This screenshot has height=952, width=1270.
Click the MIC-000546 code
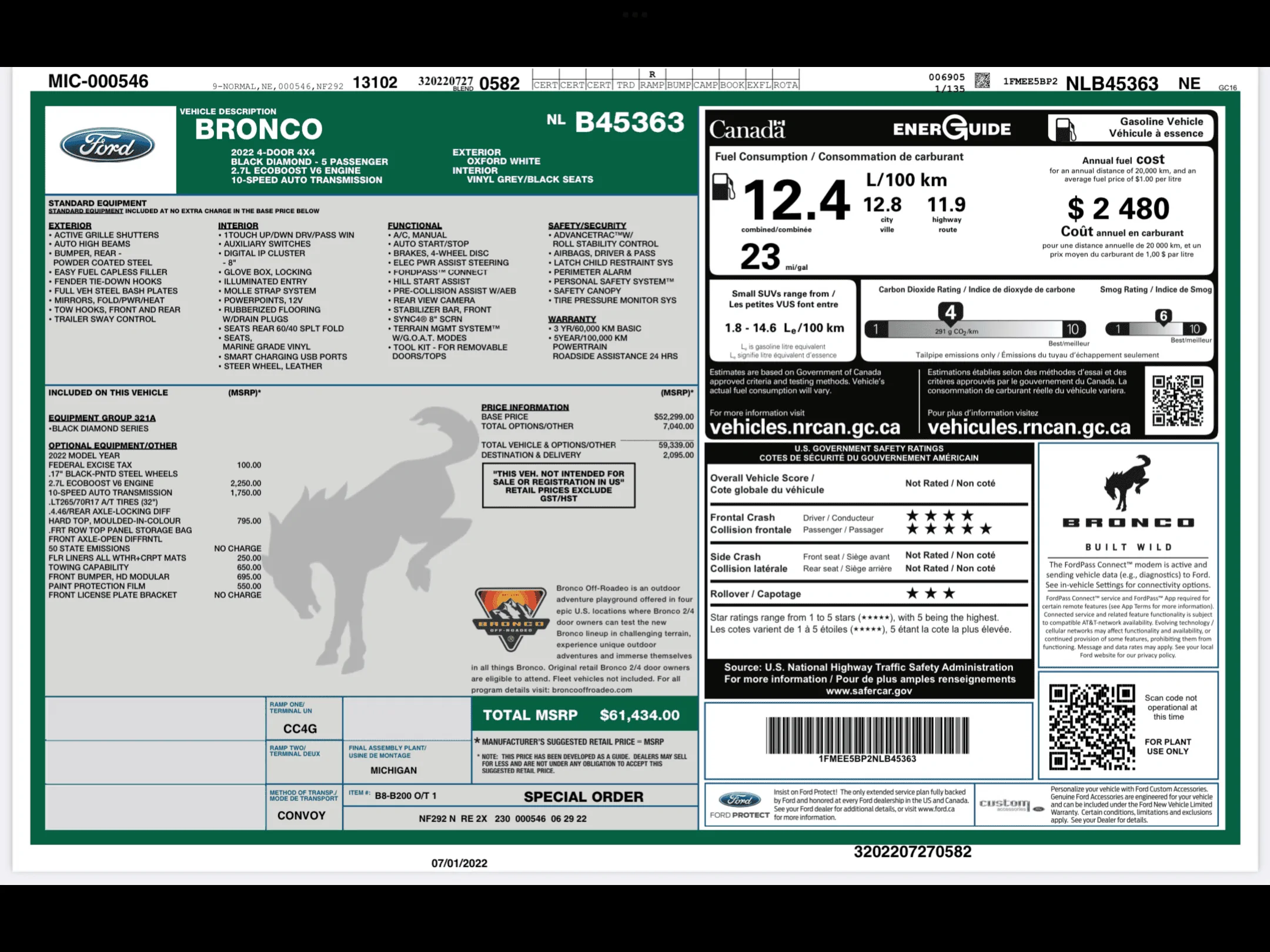[98, 81]
